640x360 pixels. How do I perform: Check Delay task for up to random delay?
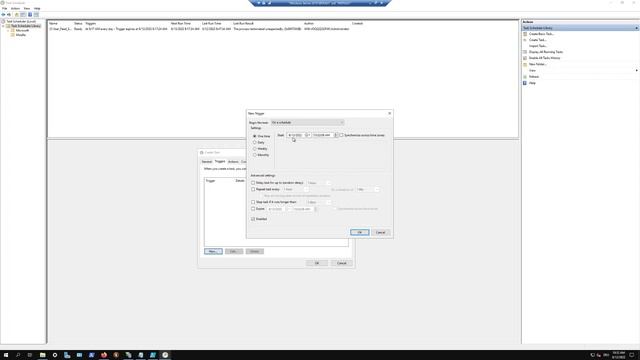(253, 183)
